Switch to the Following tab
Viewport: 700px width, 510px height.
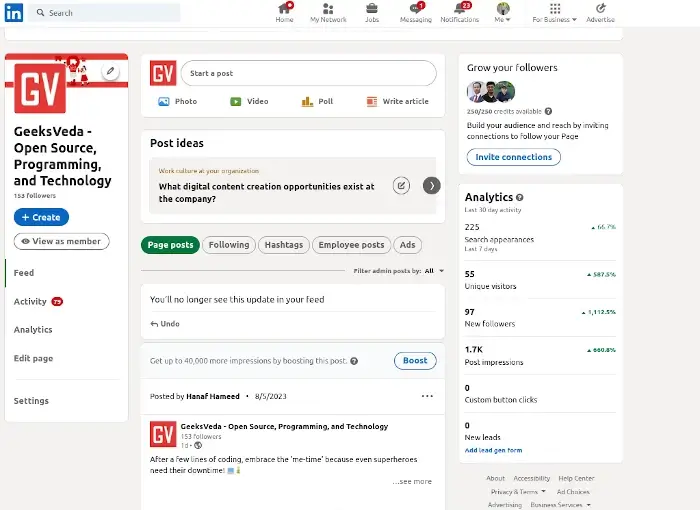(229, 245)
